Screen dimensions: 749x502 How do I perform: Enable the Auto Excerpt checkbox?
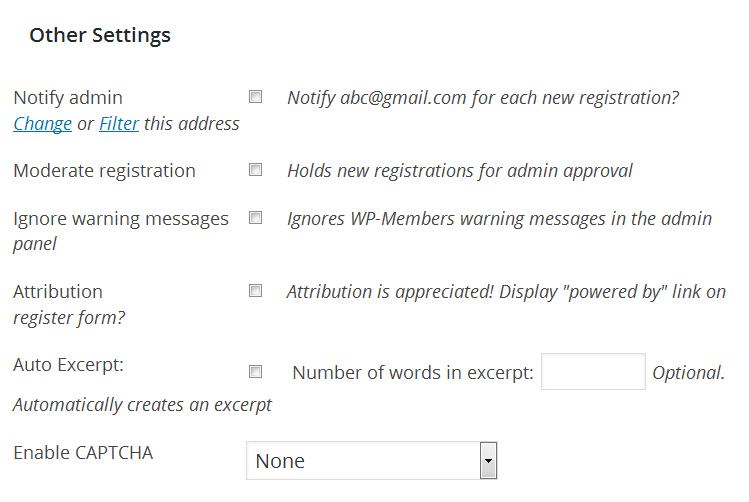pos(256,372)
